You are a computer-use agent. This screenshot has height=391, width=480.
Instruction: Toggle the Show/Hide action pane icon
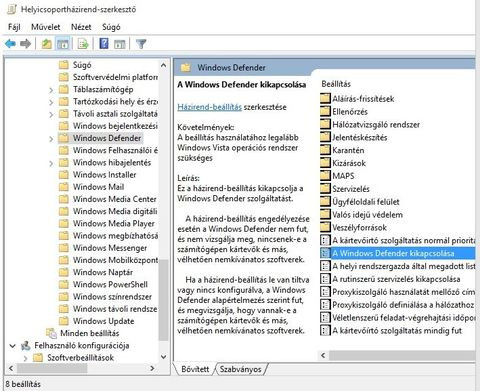(120, 44)
